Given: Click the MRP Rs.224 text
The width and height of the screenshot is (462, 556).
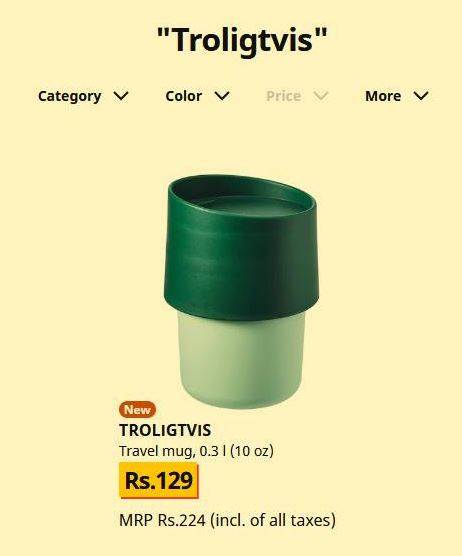Looking at the screenshot, I should (162, 520).
